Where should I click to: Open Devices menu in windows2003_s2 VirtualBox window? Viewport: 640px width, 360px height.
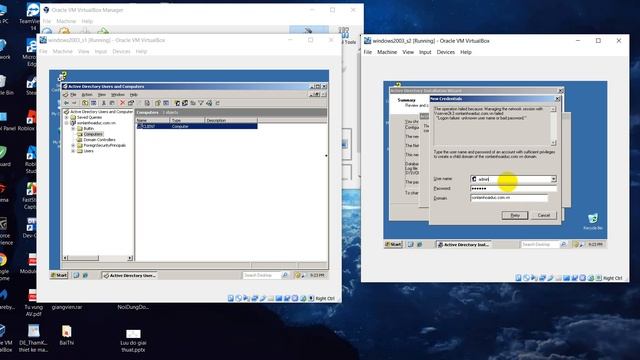click(446, 52)
